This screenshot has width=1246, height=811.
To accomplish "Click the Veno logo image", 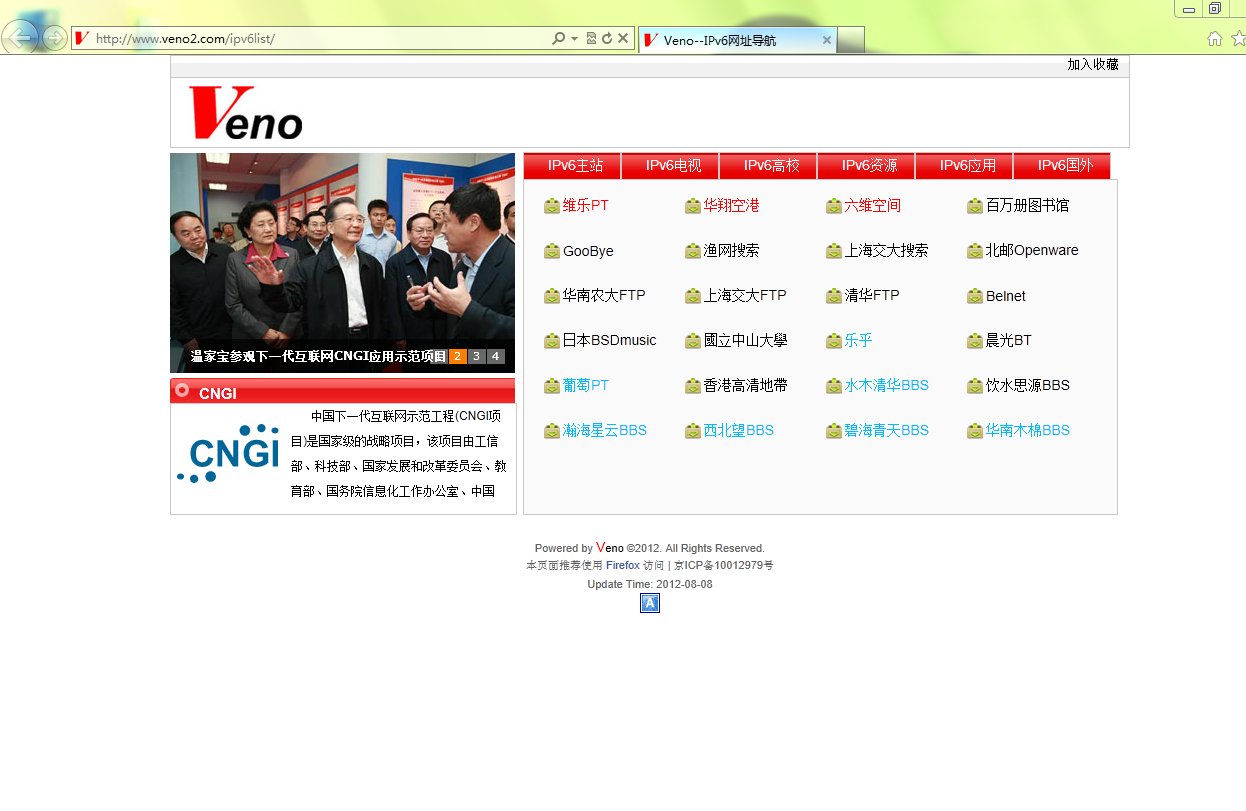I will (245, 112).
